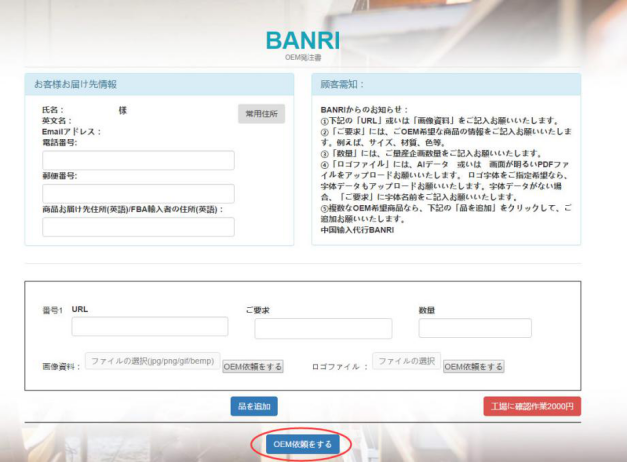
Task: Click the 中国輸入代行BANRI signature text
Action: [x=357, y=230]
